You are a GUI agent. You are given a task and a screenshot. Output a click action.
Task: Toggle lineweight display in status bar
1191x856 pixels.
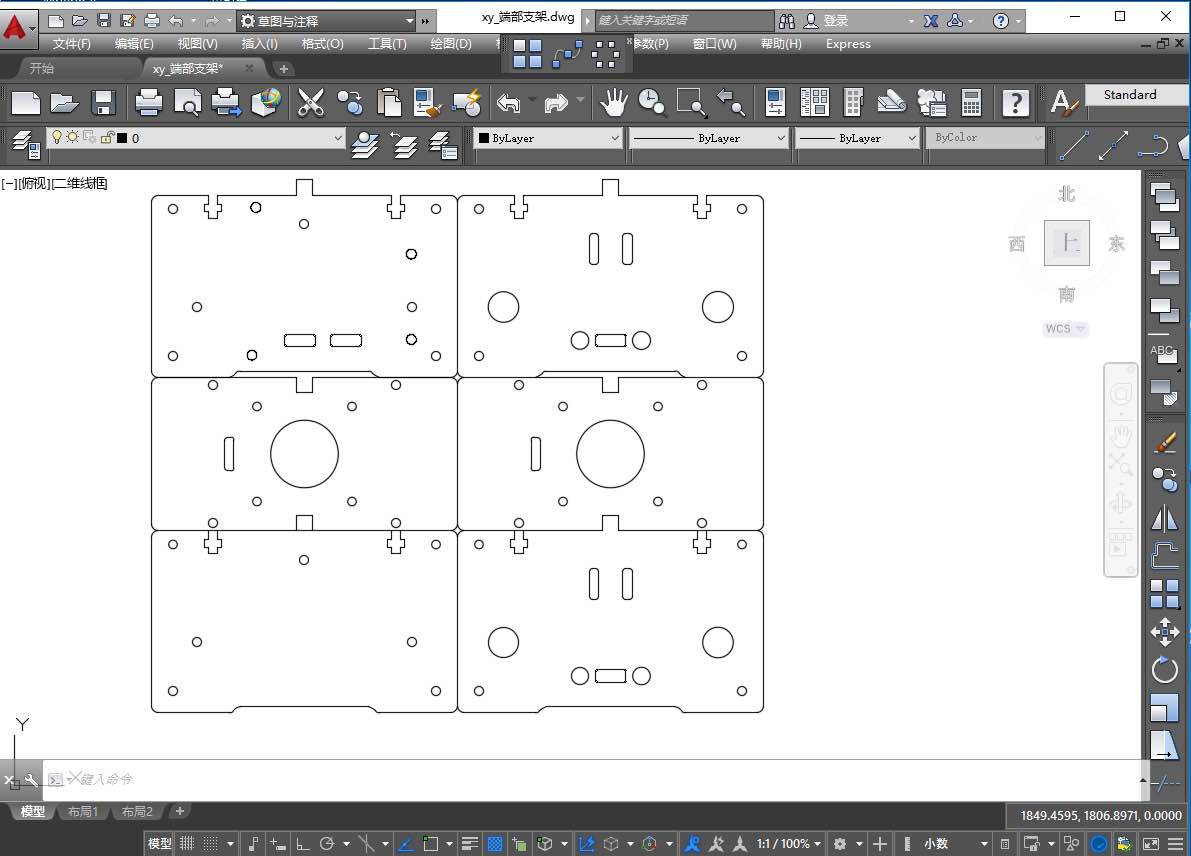click(470, 843)
